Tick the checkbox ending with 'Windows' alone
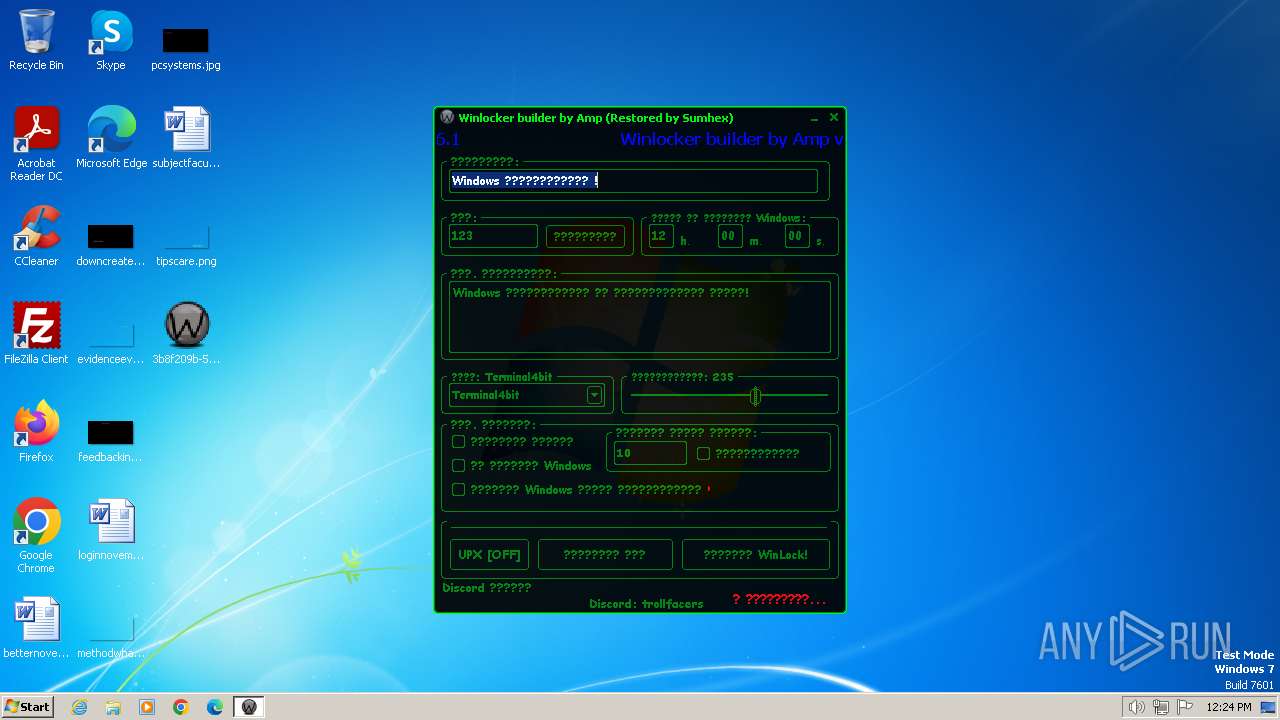The height and width of the screenshot is (720, 1280). (x=459, y=465)
